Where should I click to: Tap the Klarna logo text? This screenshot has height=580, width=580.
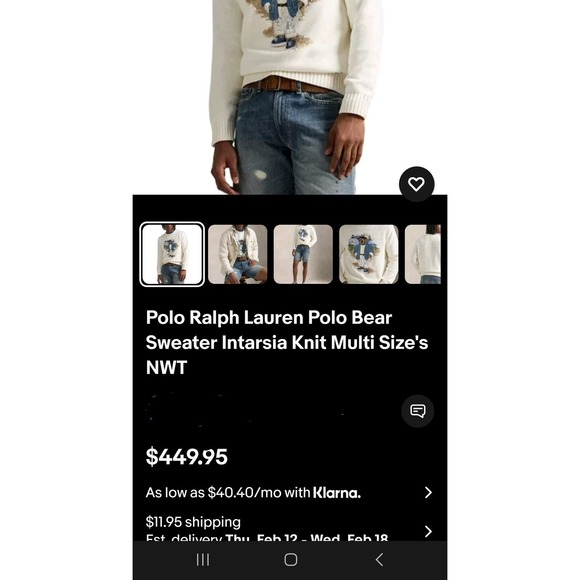click(x=337, y=492)
